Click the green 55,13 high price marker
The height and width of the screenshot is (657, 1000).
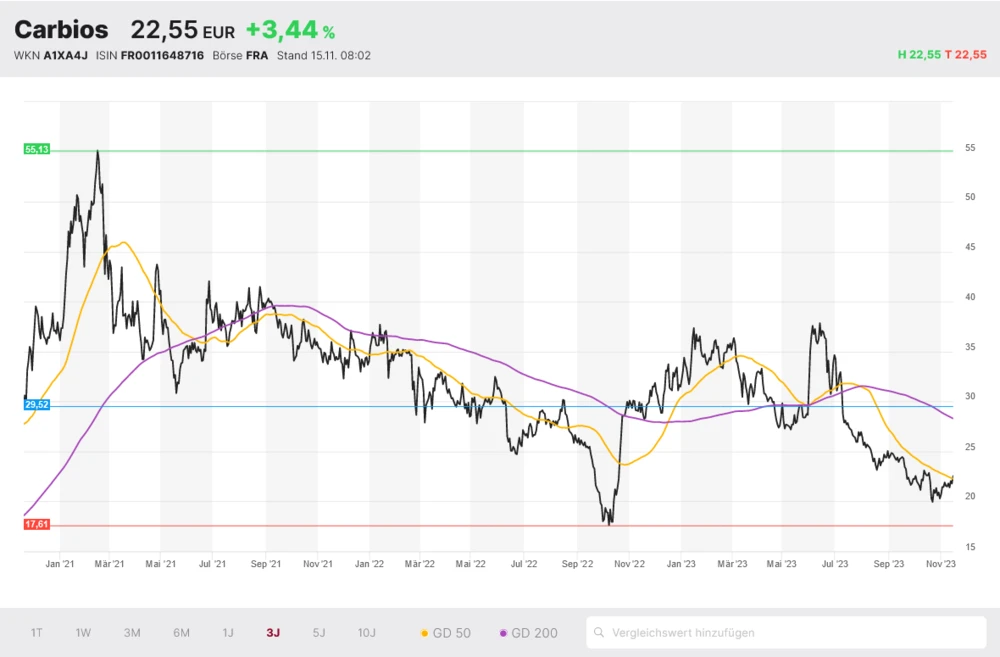(x=37, y=149)
